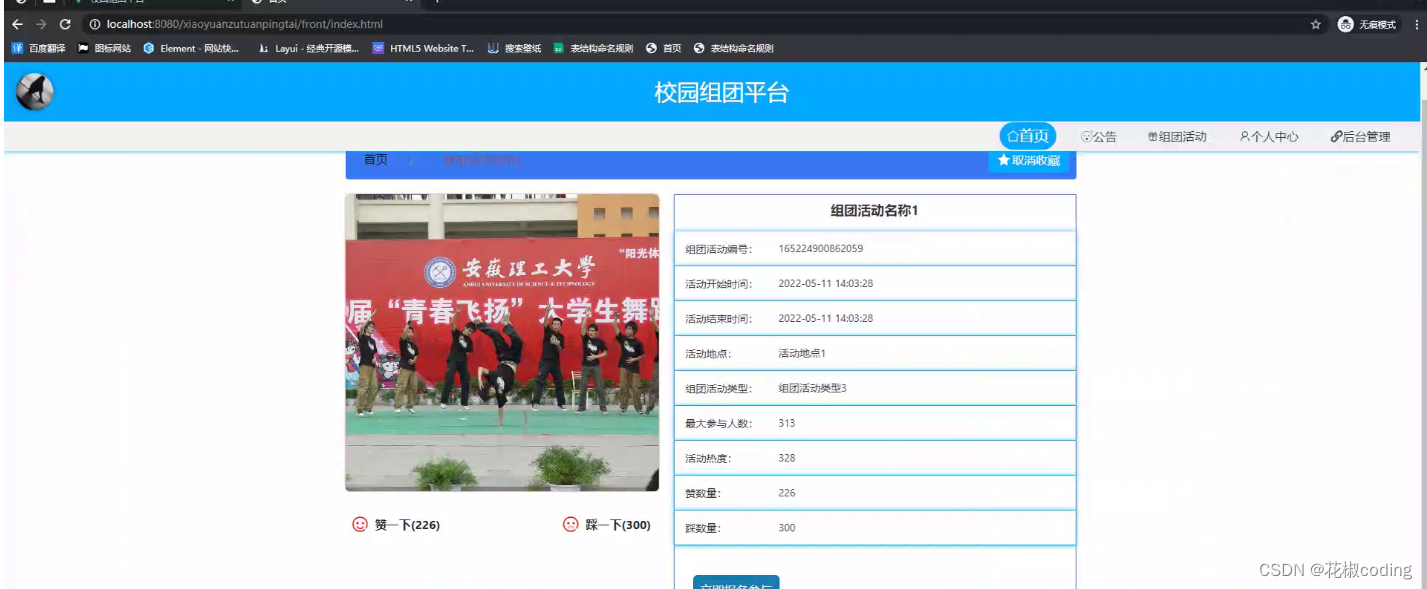Click the partially visible 立即报名参与 button
Viewport: 1427px width, 589px height.
click(736, 582)
